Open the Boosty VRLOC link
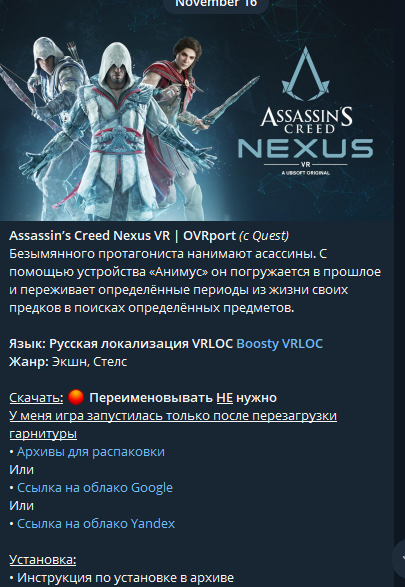The image size is (405, 587). pos(279,344)
